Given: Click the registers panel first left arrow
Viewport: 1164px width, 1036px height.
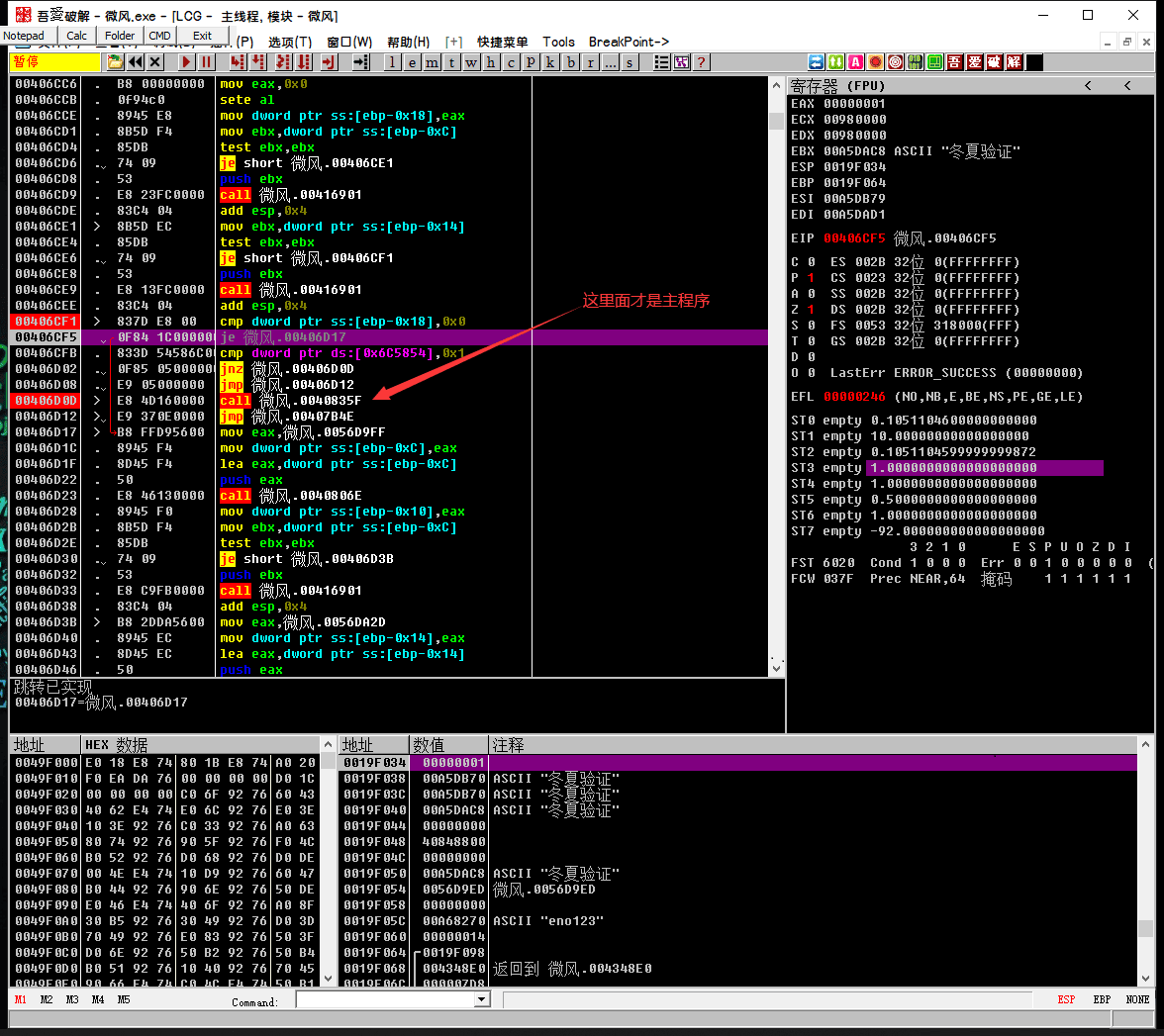Looking at the screenshot, I should (x=1089, y=86).
